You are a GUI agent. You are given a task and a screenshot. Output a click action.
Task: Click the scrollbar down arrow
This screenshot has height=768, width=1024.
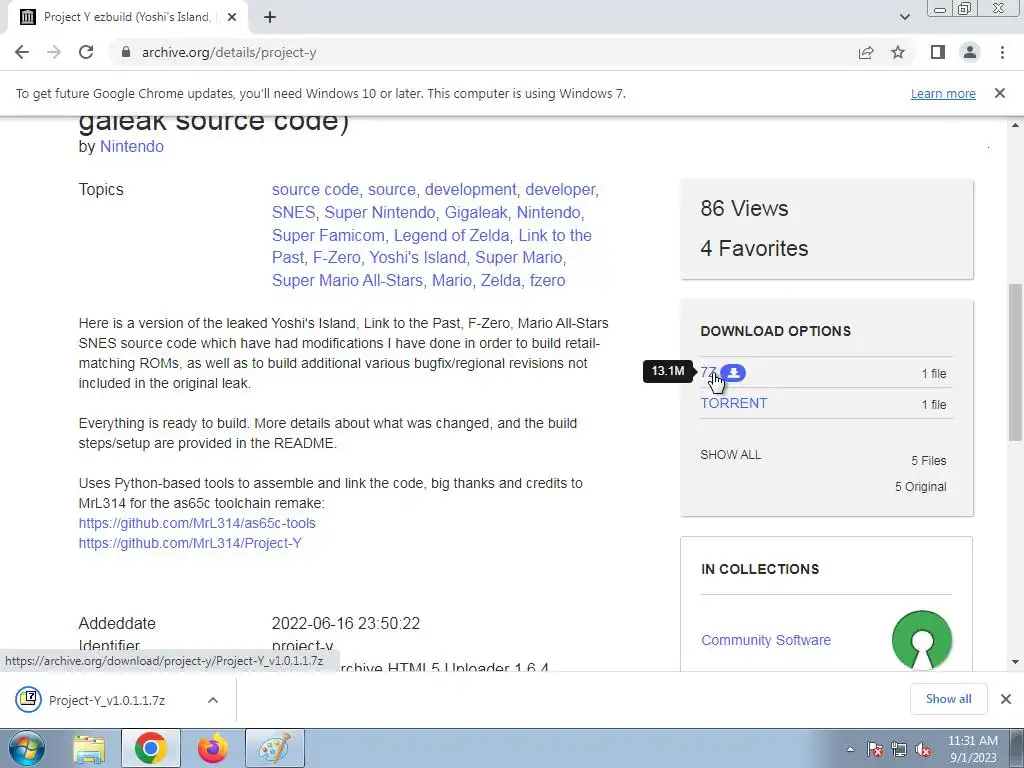point(1015,662)
